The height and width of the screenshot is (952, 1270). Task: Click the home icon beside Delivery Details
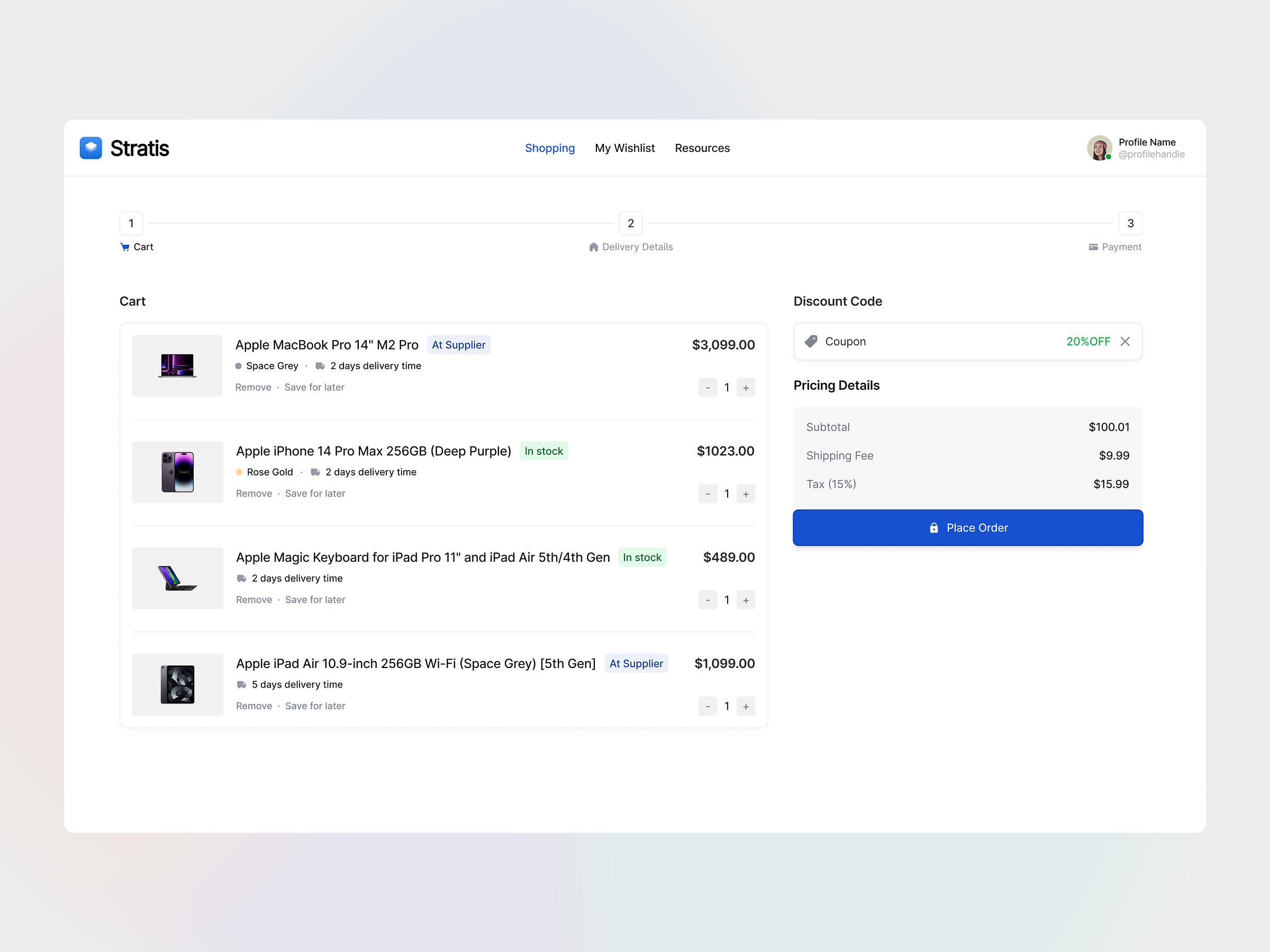(594, 247)
